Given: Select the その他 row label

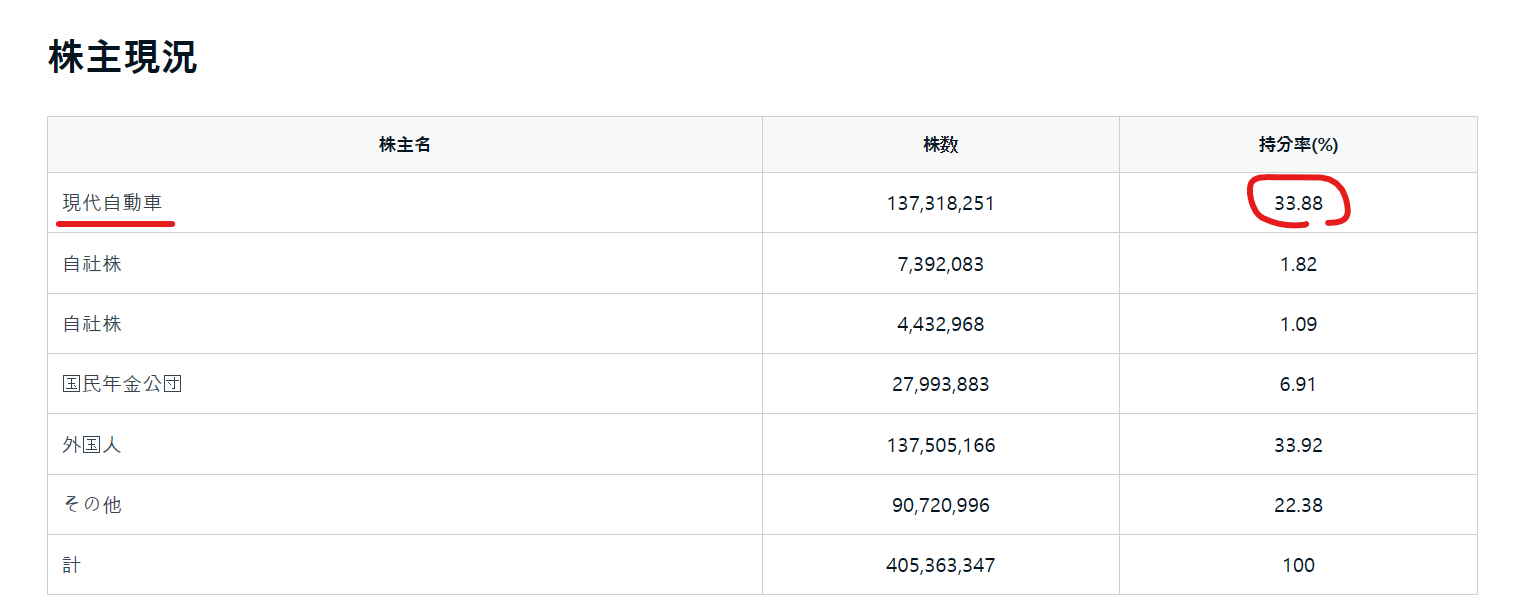Looking at the screenshot, I should click(92, 505).
